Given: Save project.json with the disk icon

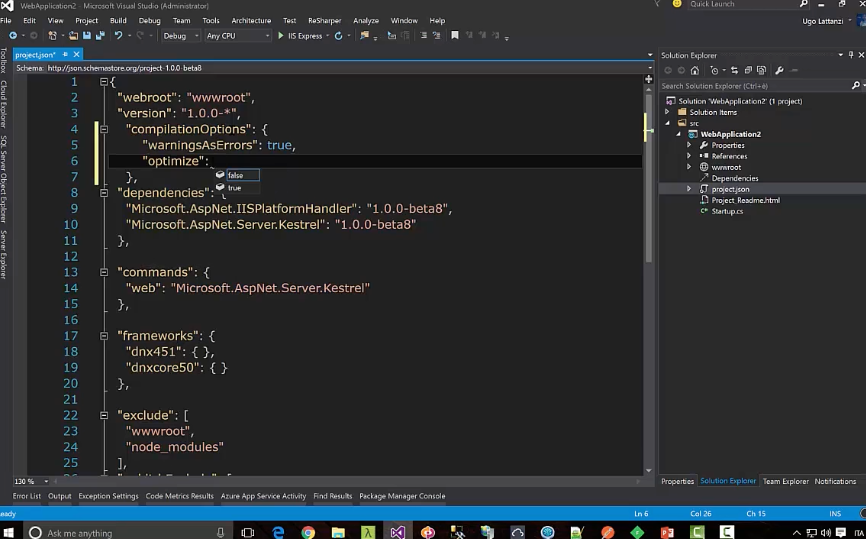Looking at the screenshot, I should (x=87, y=36).
